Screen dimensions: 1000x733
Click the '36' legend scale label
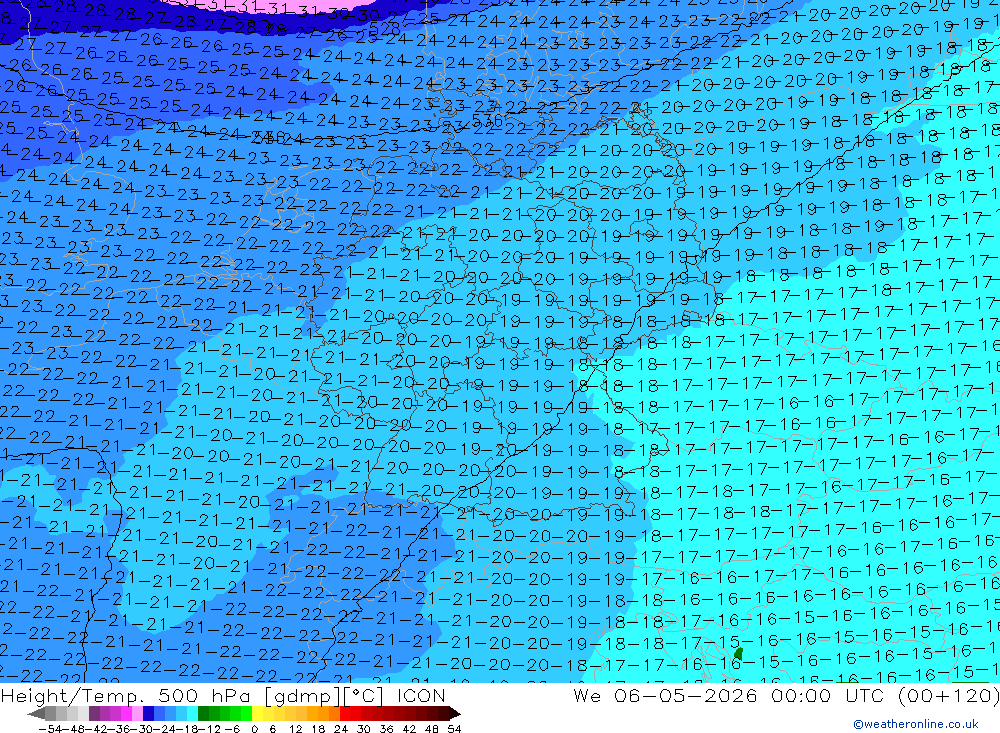[386, 729]
